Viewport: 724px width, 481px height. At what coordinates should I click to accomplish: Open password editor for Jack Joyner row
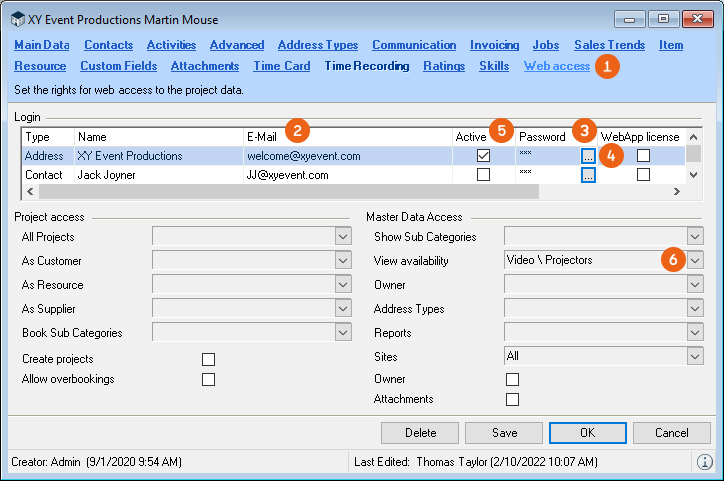pyautogui.click(x=588, y=175)
